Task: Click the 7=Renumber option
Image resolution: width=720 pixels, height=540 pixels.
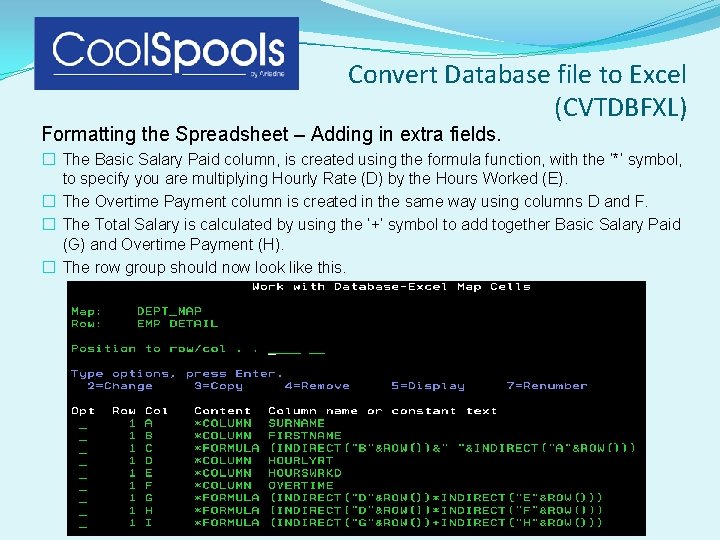Action: (x=547, y=386)
